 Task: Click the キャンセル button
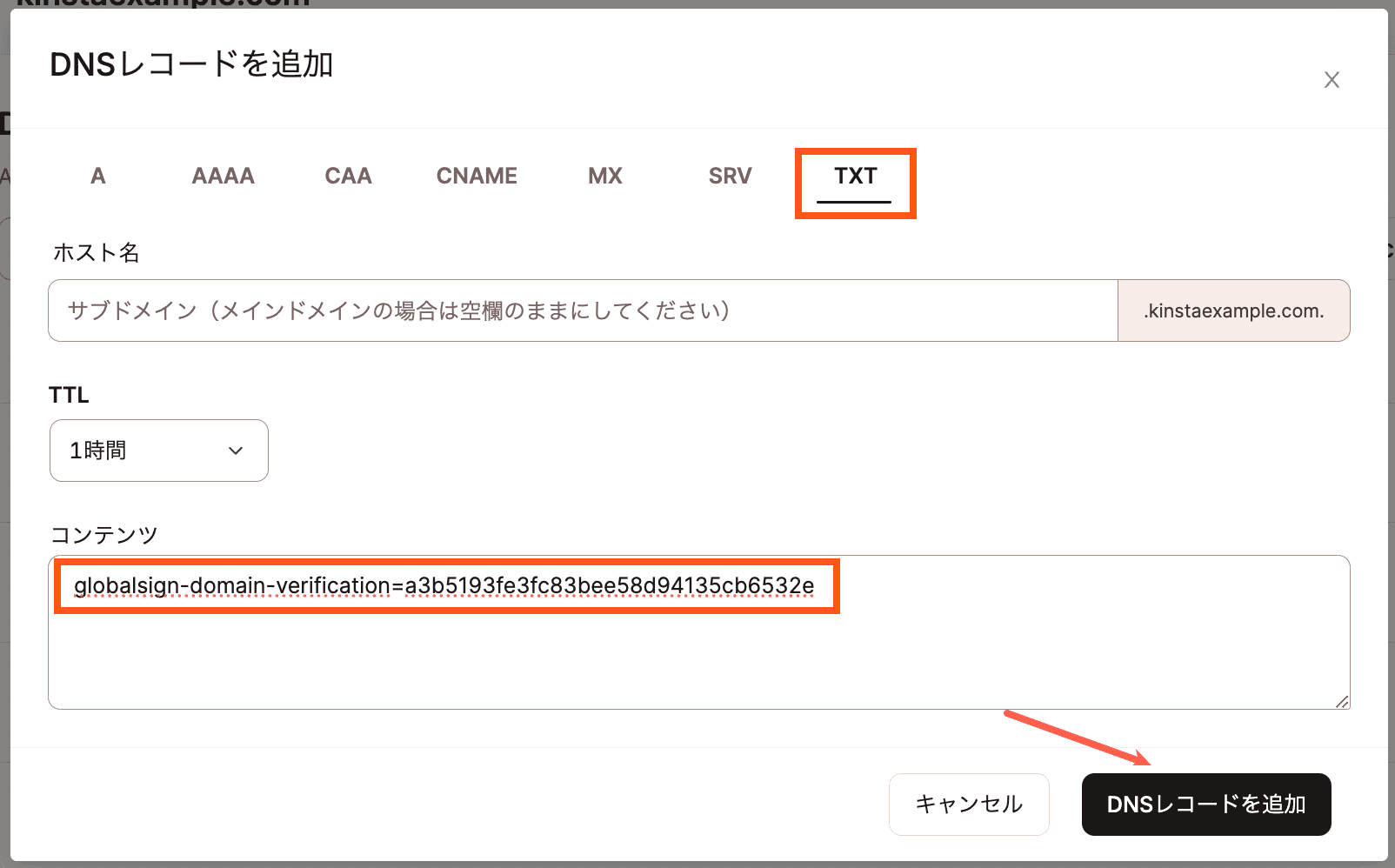968,805
